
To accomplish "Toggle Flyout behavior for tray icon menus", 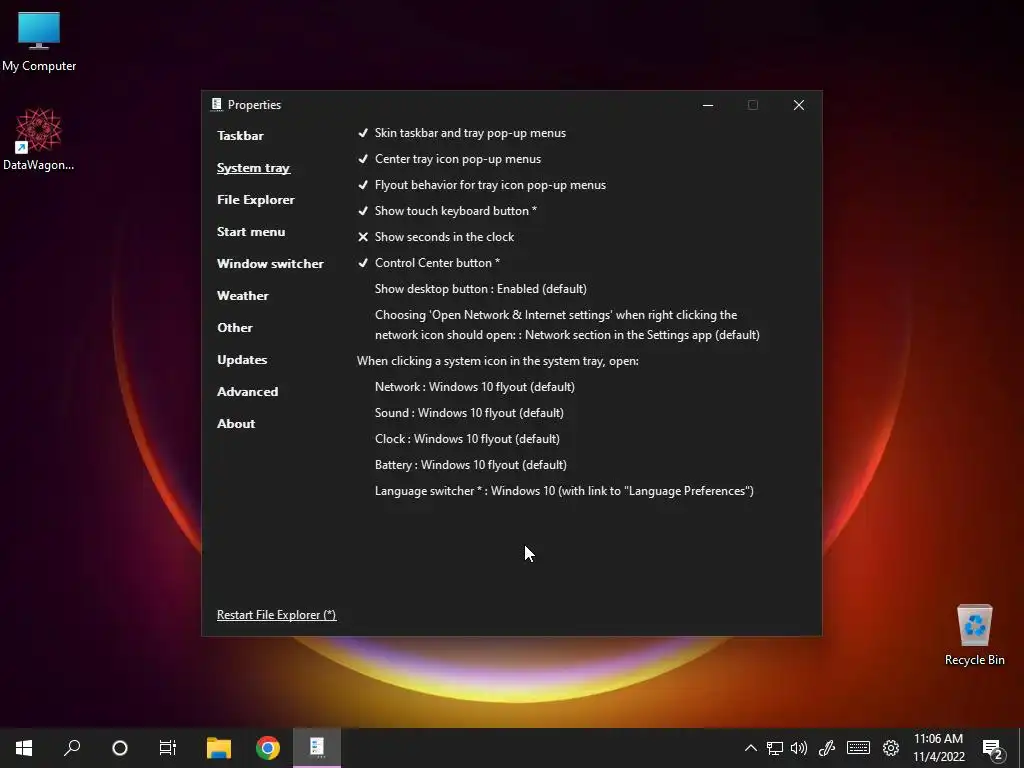I will 482,185.
